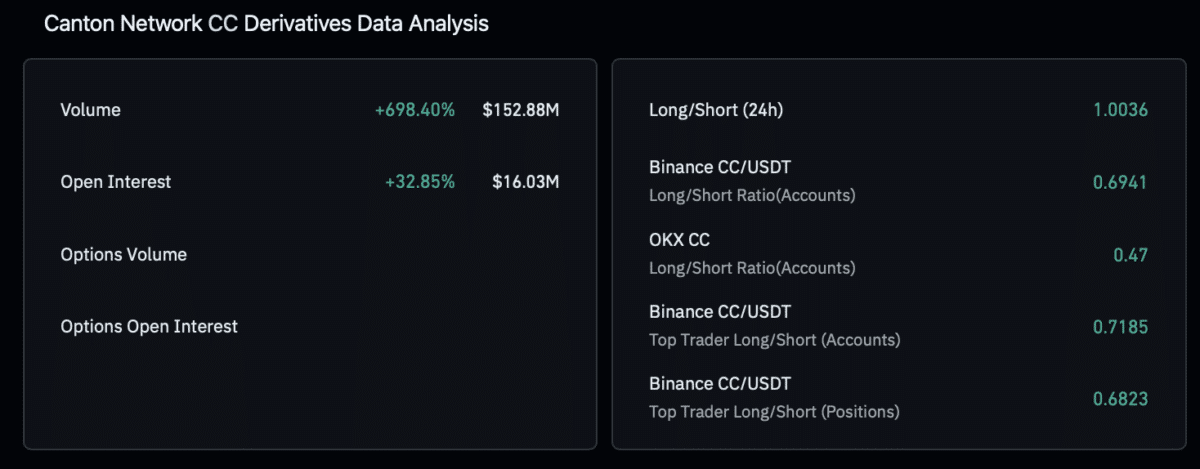The height and width of the screenshot is (469, 1200).
Task: Select the Options Volume row label
Action: pos(124,255)
